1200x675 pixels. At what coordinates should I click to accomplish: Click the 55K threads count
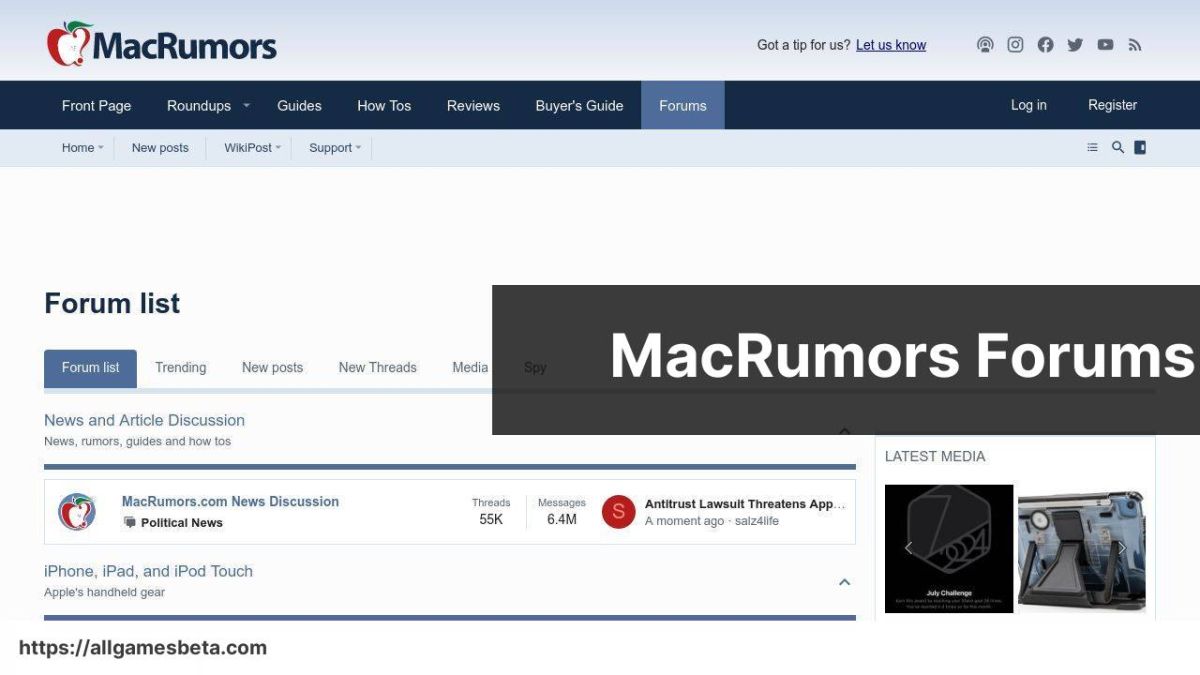pos(491,520)
